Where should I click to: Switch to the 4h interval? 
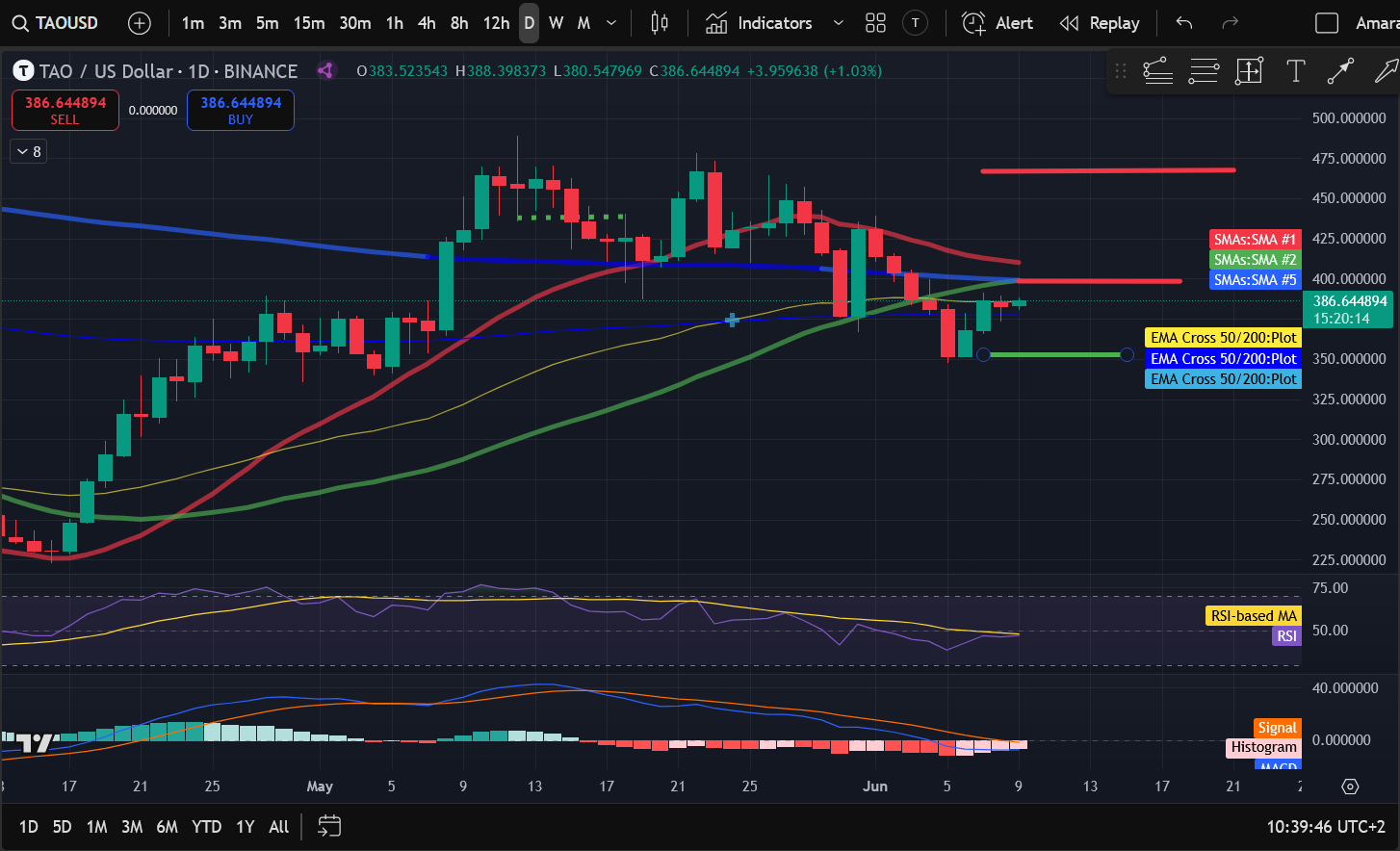pos(427,23)
